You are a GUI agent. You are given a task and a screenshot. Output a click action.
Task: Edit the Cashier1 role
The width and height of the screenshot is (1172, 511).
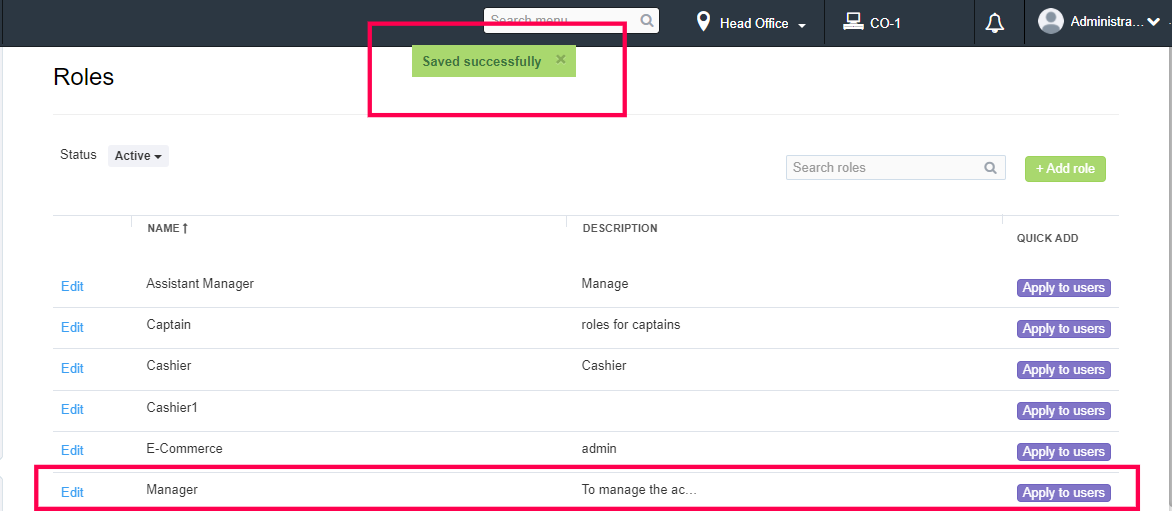tap(72, 409)
